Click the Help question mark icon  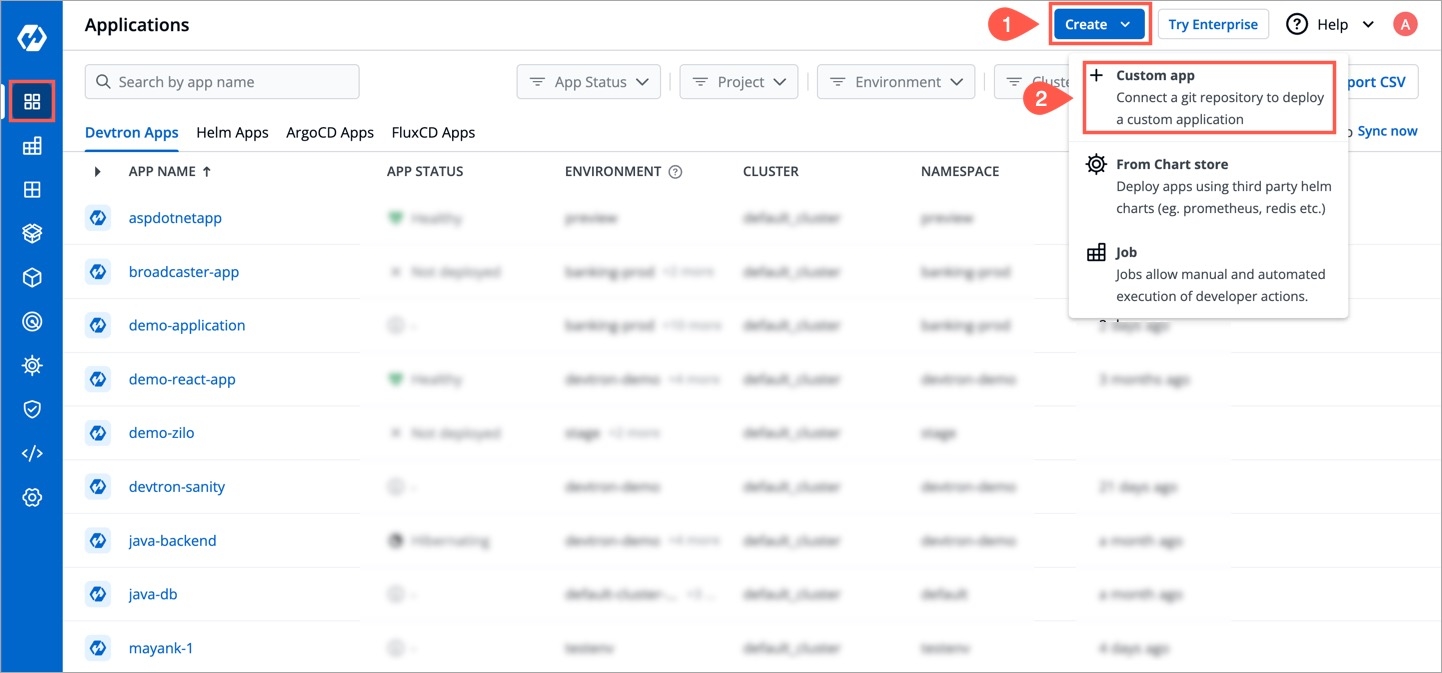click(1297, 25)
